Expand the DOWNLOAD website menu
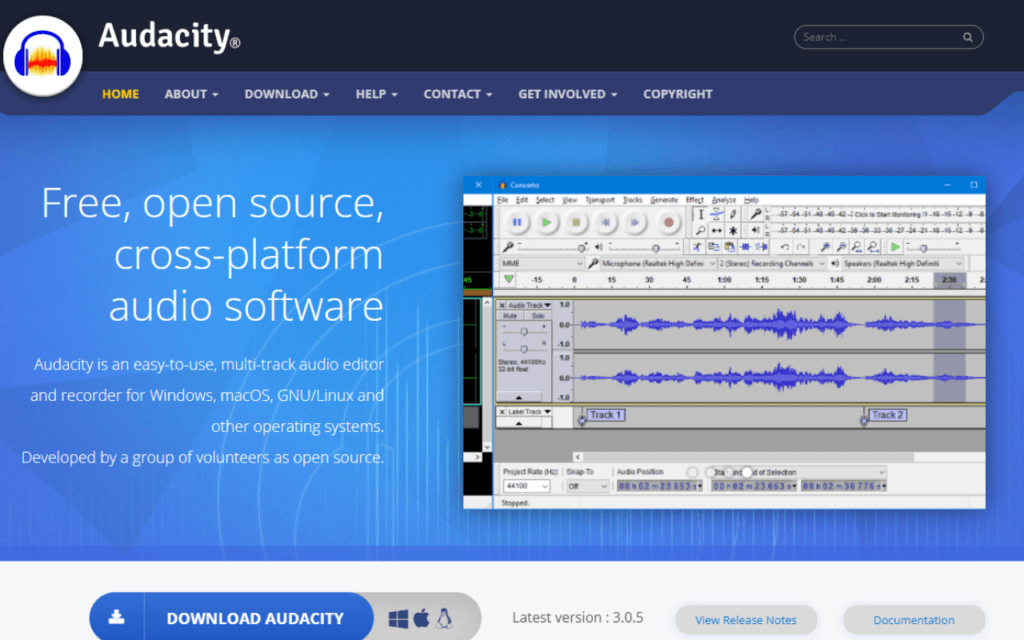Image resolution: width=1024 pixels, height=640 pixels. [287, 94]
